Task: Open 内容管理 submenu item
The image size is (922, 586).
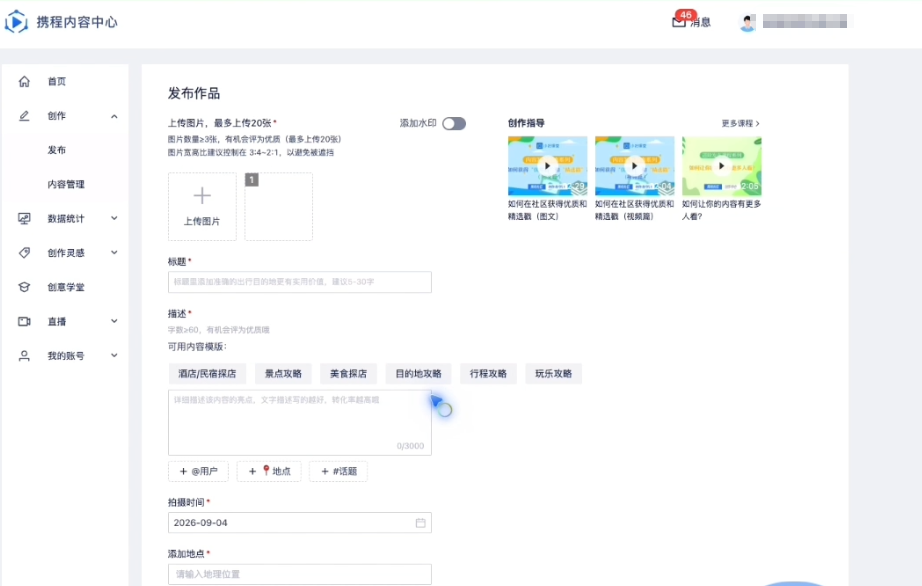Action: pyautogui.click(x=66, y=184)
